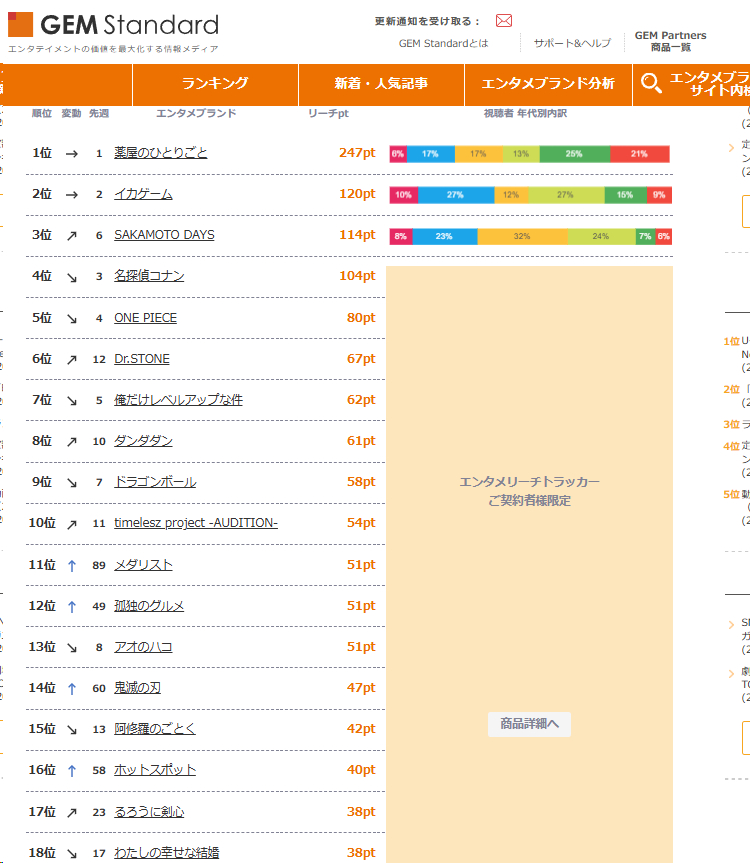This screenshot has width=750, height=863.
Task: Click the flat trend arrow for イカゲーム
Action: [x=72, y=195]
